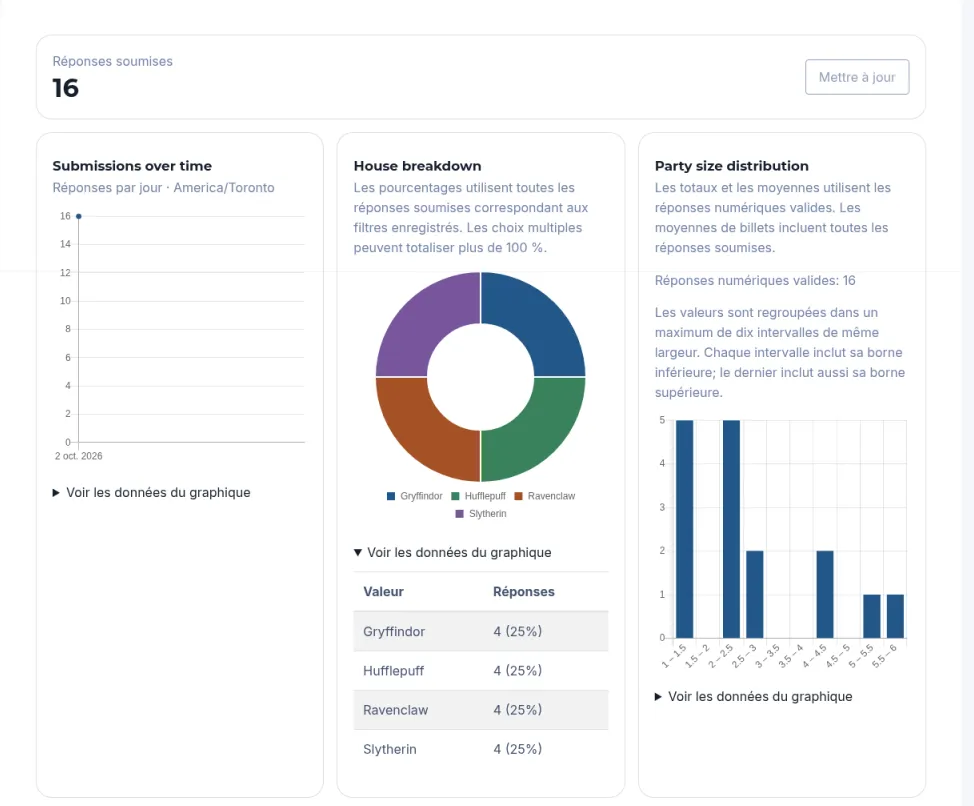Click the Ravenclaw table row label

coord(395,710)
